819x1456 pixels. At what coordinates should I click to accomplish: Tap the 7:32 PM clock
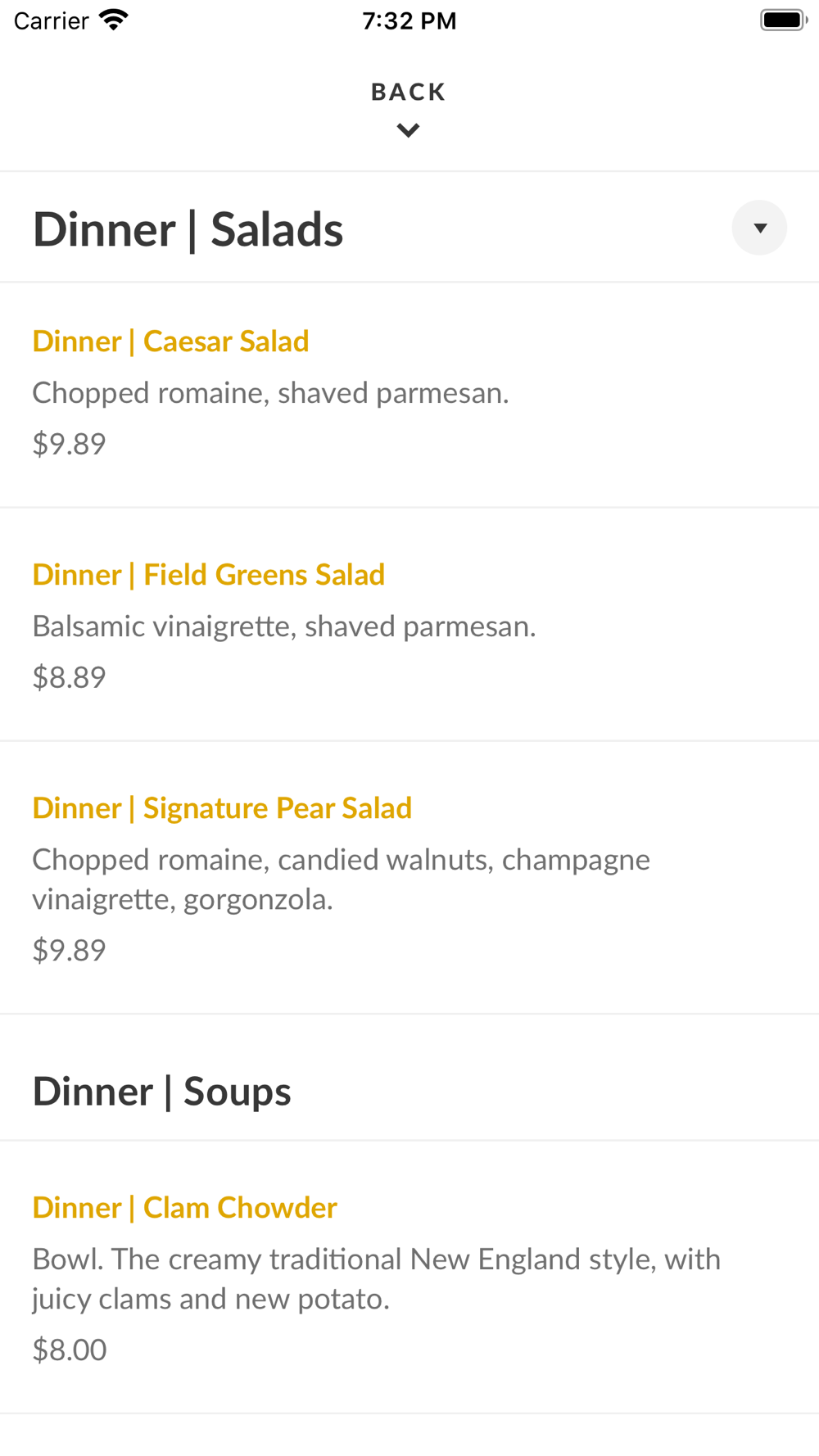click(409, 20)
